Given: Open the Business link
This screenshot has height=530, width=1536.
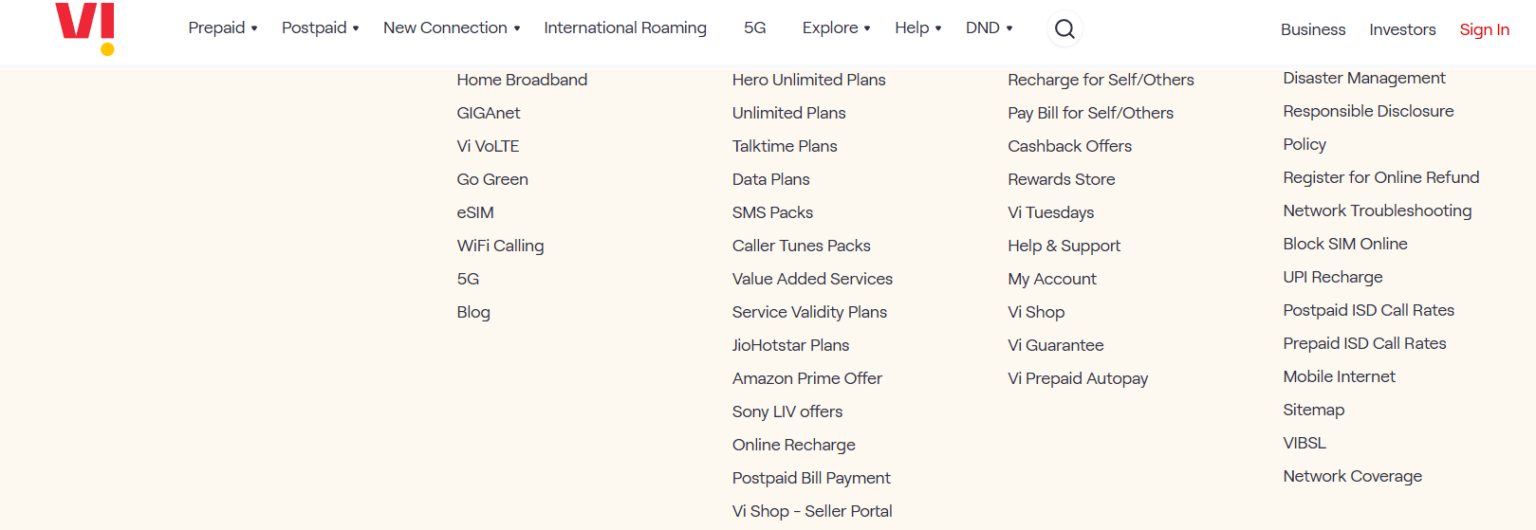Looking at the screenshot, I should pos(1312,29).
